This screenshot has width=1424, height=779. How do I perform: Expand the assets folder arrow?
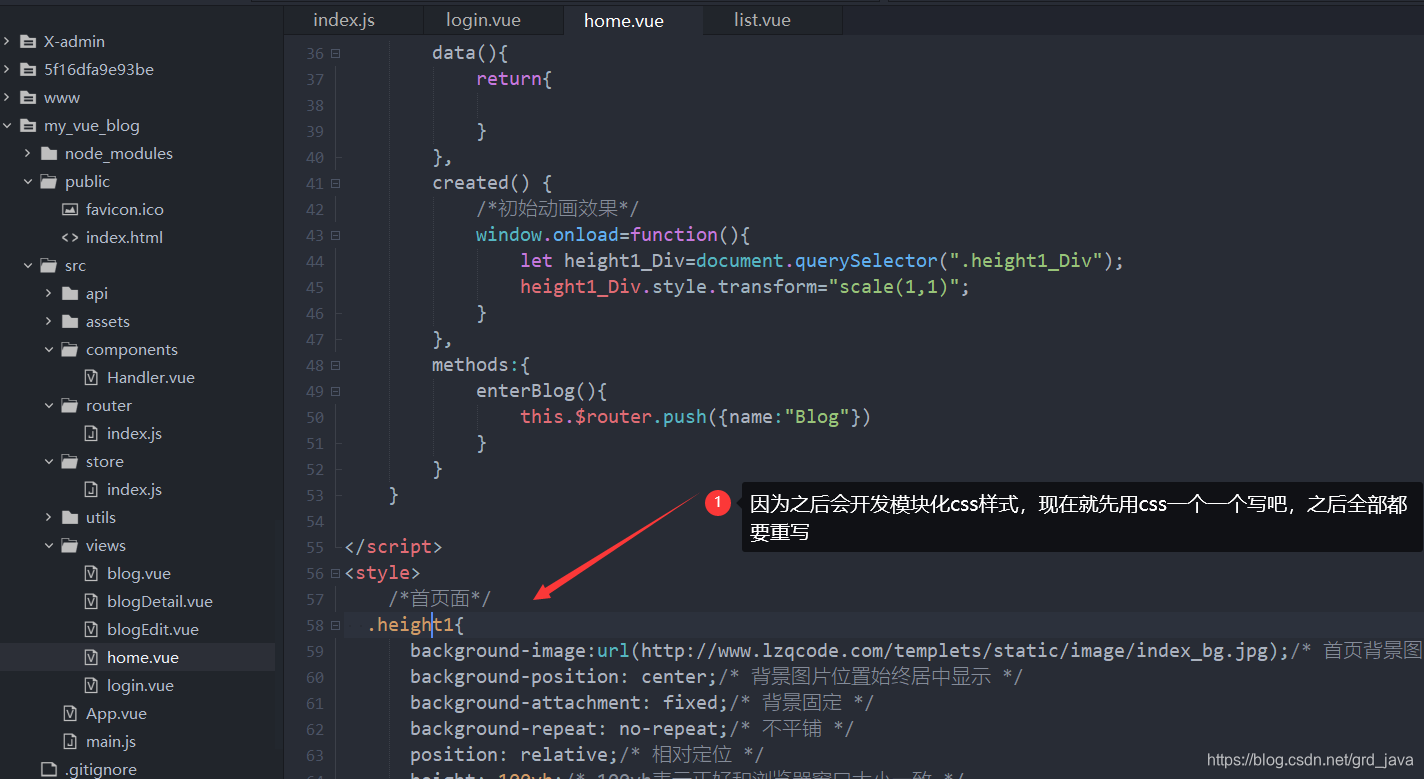(x=49, y=322)
